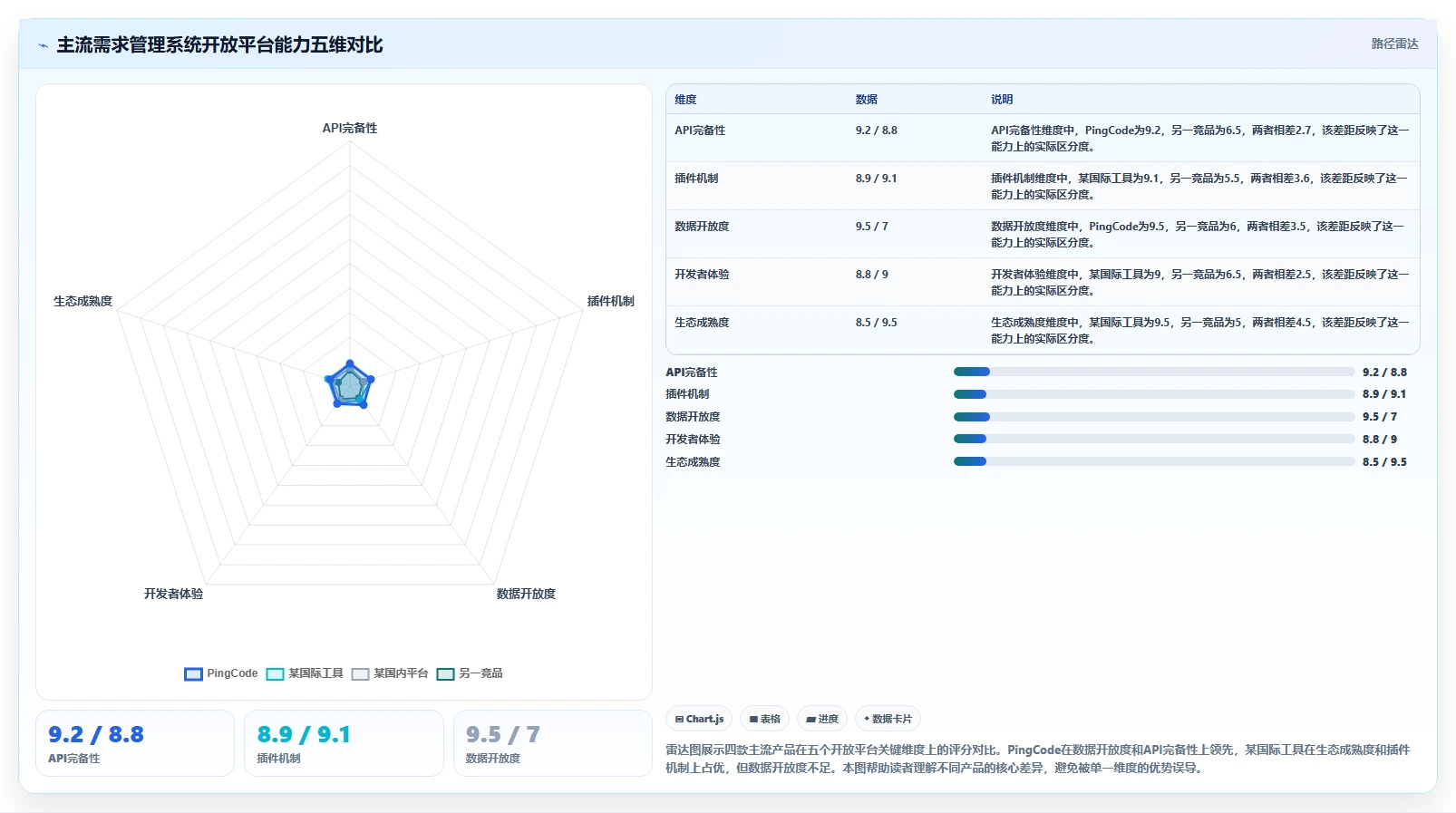Click the API完备性 radar axis label
The image size is (1456, 813).
pyautogui.click(x=350, y=129)
